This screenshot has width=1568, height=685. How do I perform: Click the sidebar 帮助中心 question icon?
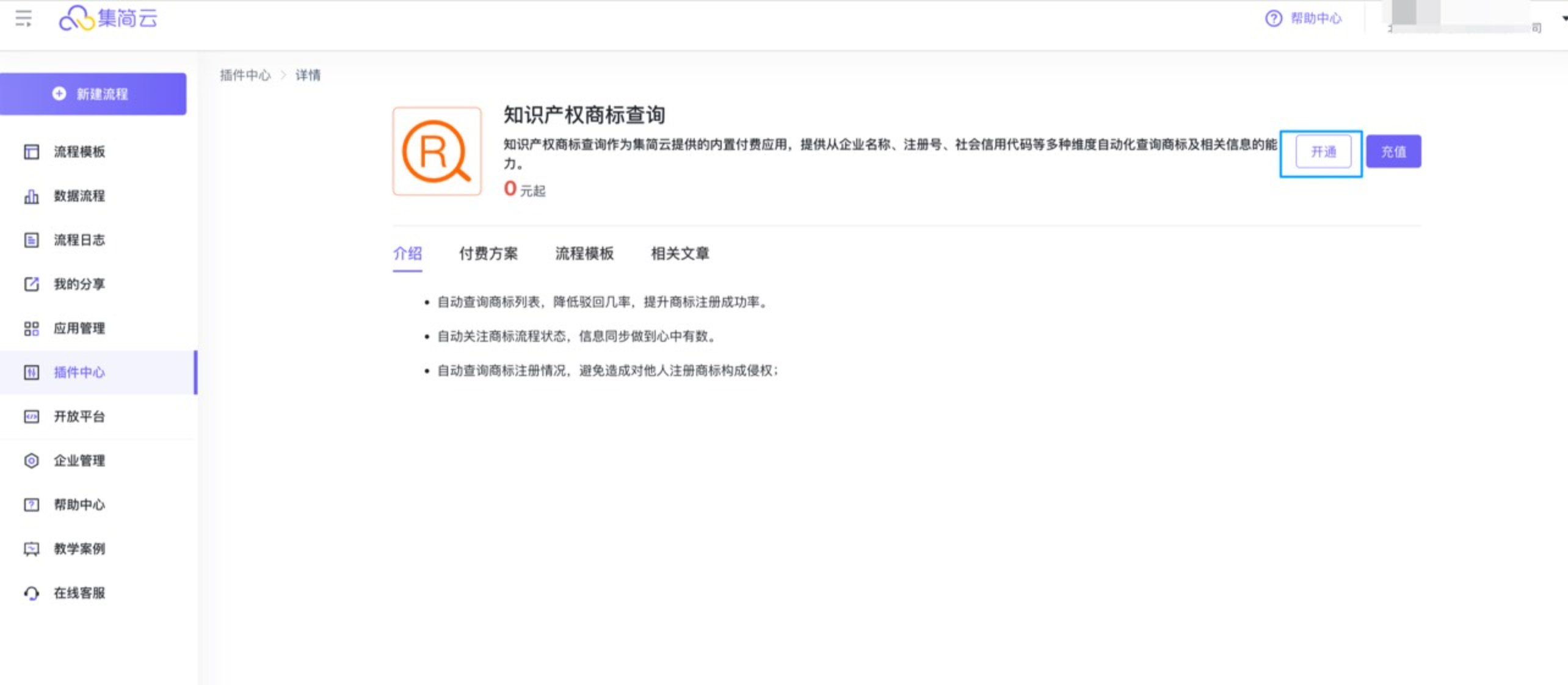[31, 505]
